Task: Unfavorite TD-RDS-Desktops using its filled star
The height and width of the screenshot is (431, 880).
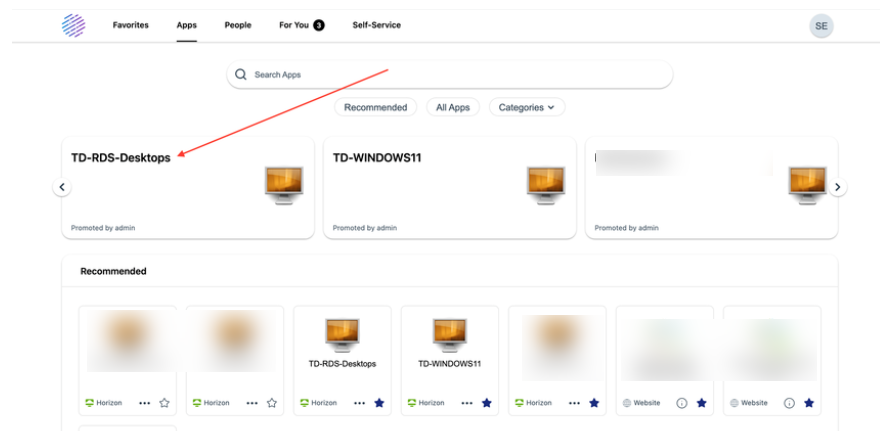Action: [x=379, y=403]
